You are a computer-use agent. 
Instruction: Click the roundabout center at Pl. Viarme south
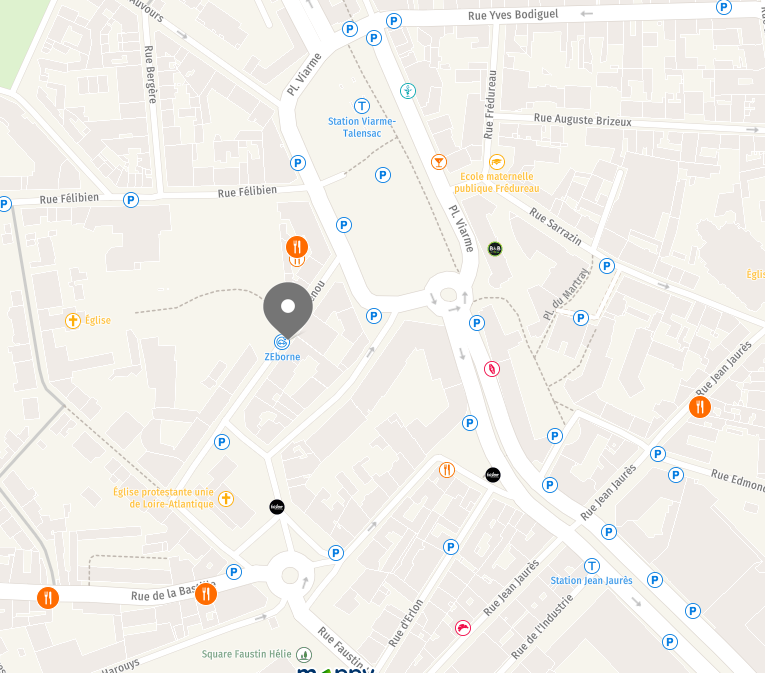tap(448, 295)
